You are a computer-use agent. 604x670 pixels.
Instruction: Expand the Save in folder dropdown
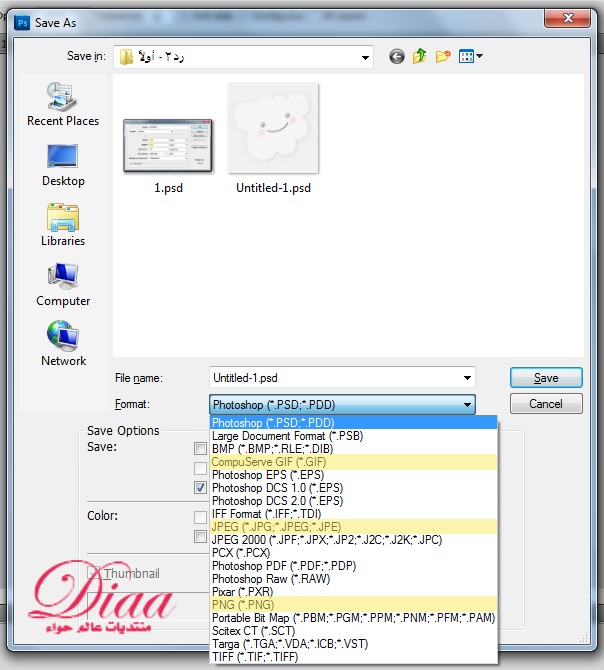[365, 57]
